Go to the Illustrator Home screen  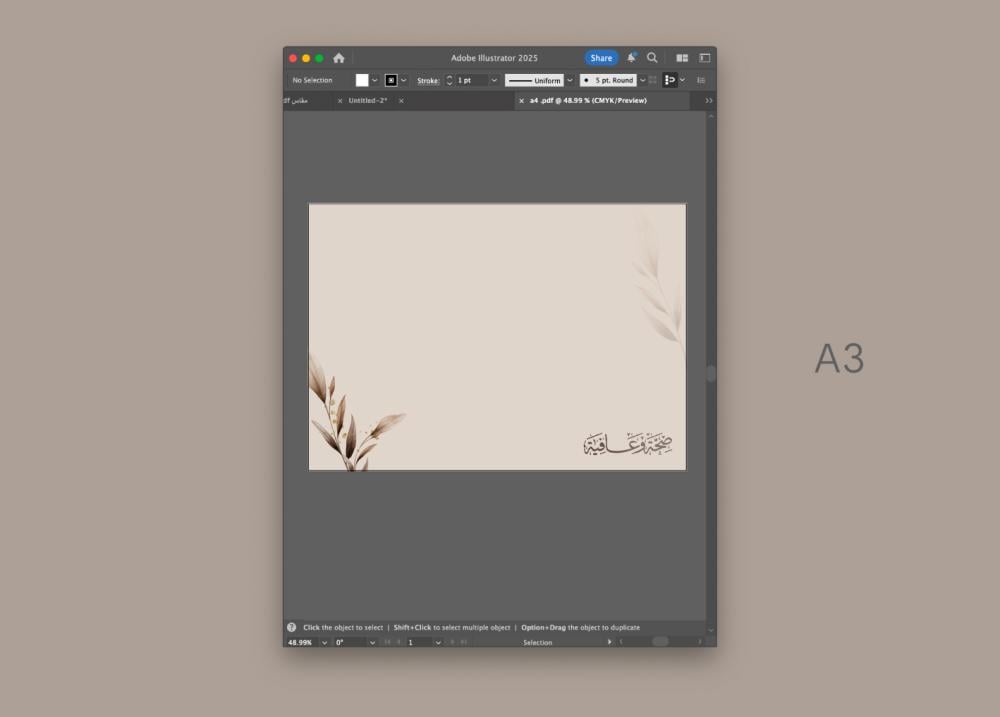coord(339,58)
